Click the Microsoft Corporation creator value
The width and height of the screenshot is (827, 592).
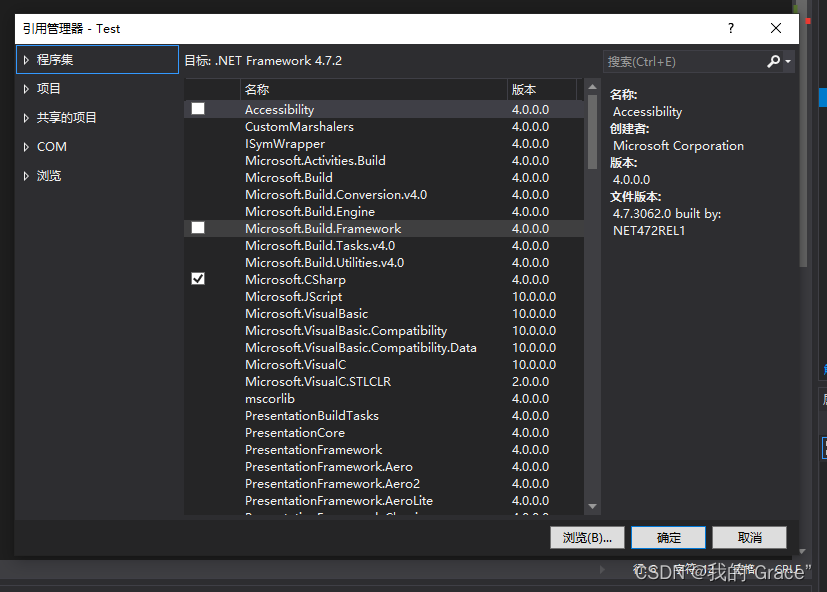tap(678, 146)
